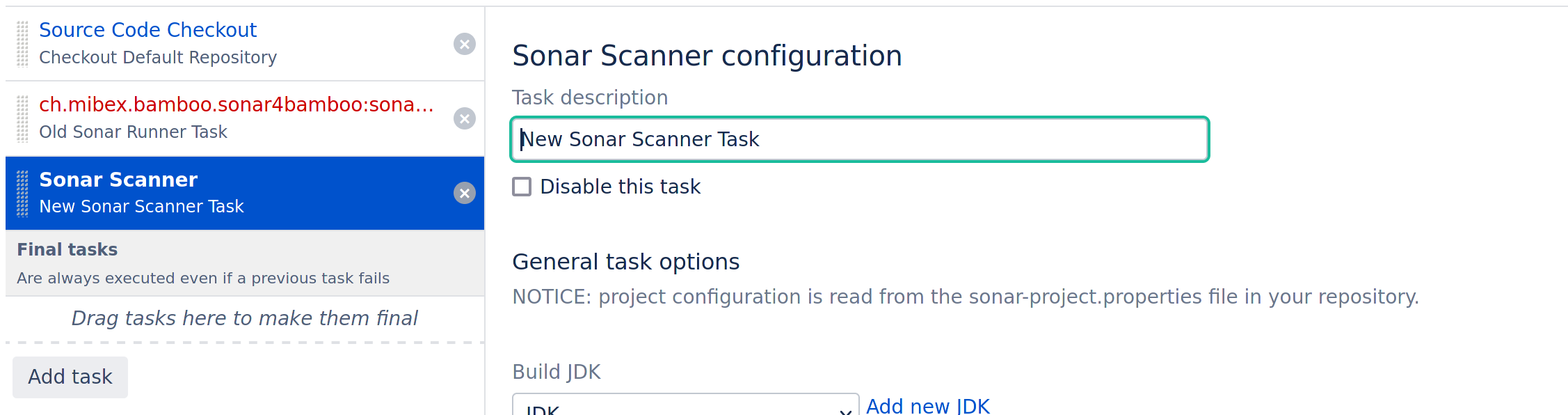Click the Add new JDK link

point(927,406)
